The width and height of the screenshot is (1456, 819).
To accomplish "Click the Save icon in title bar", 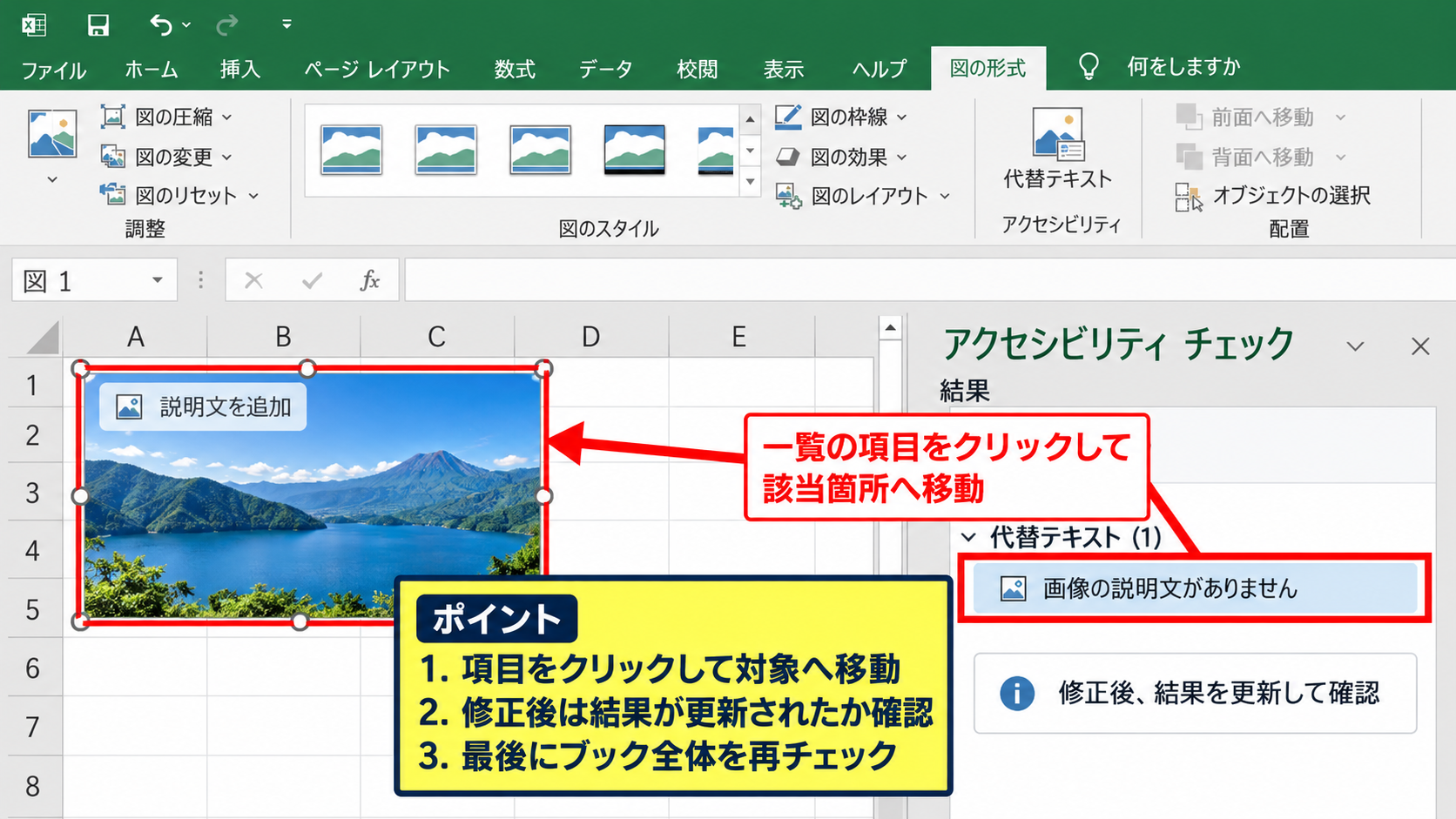I will (98, 25).
